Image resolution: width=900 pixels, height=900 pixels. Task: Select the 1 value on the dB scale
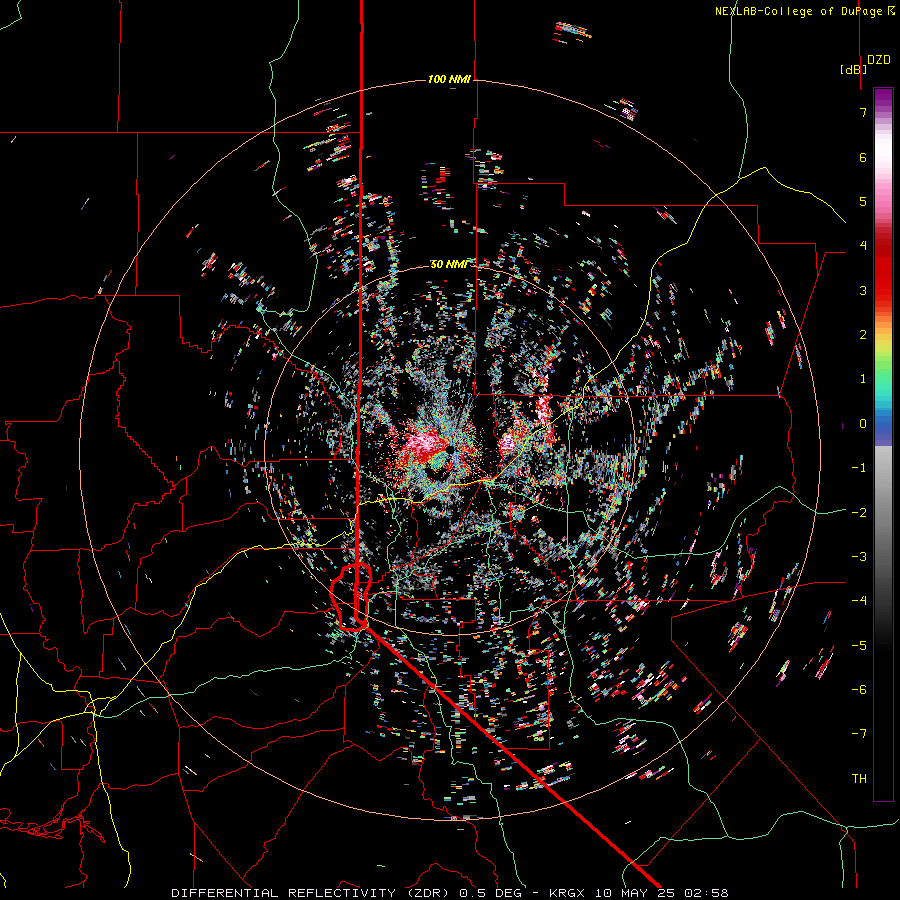863,379
